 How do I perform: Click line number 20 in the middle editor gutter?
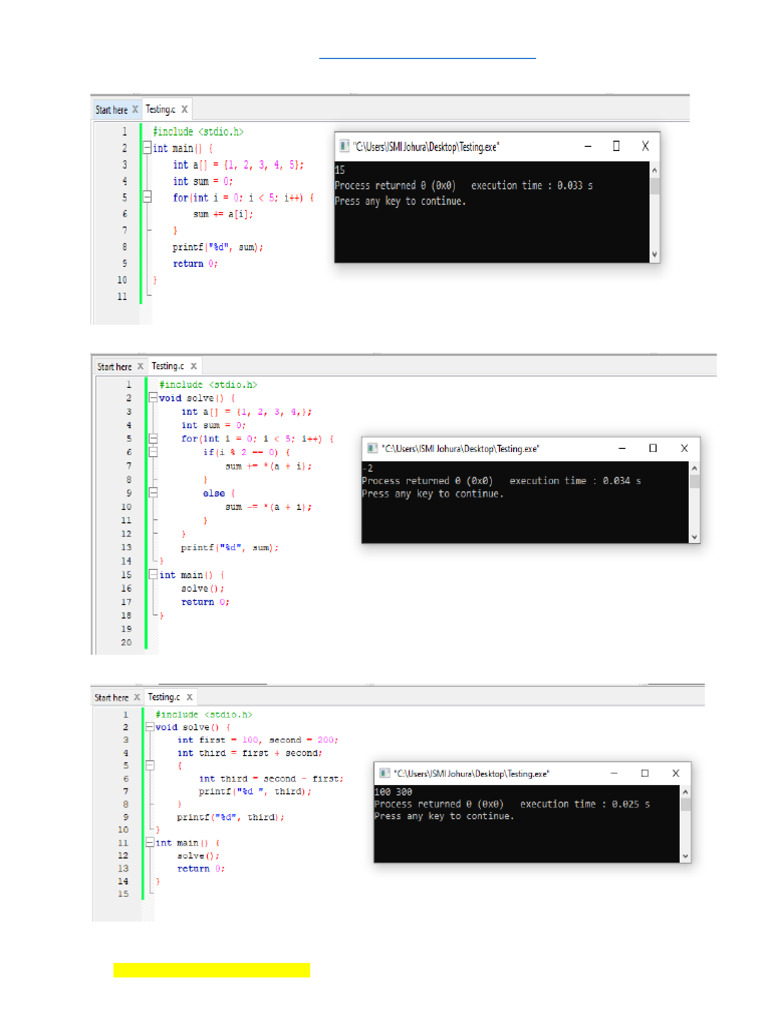pyautogui.click(x=126, y=642)
